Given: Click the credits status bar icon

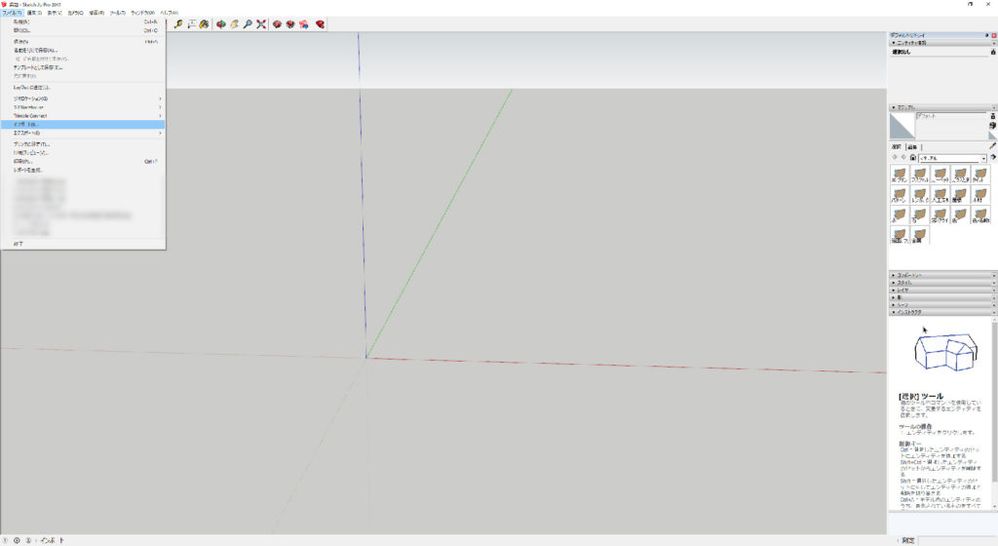Looking at the screenshot, I should 17,540.
